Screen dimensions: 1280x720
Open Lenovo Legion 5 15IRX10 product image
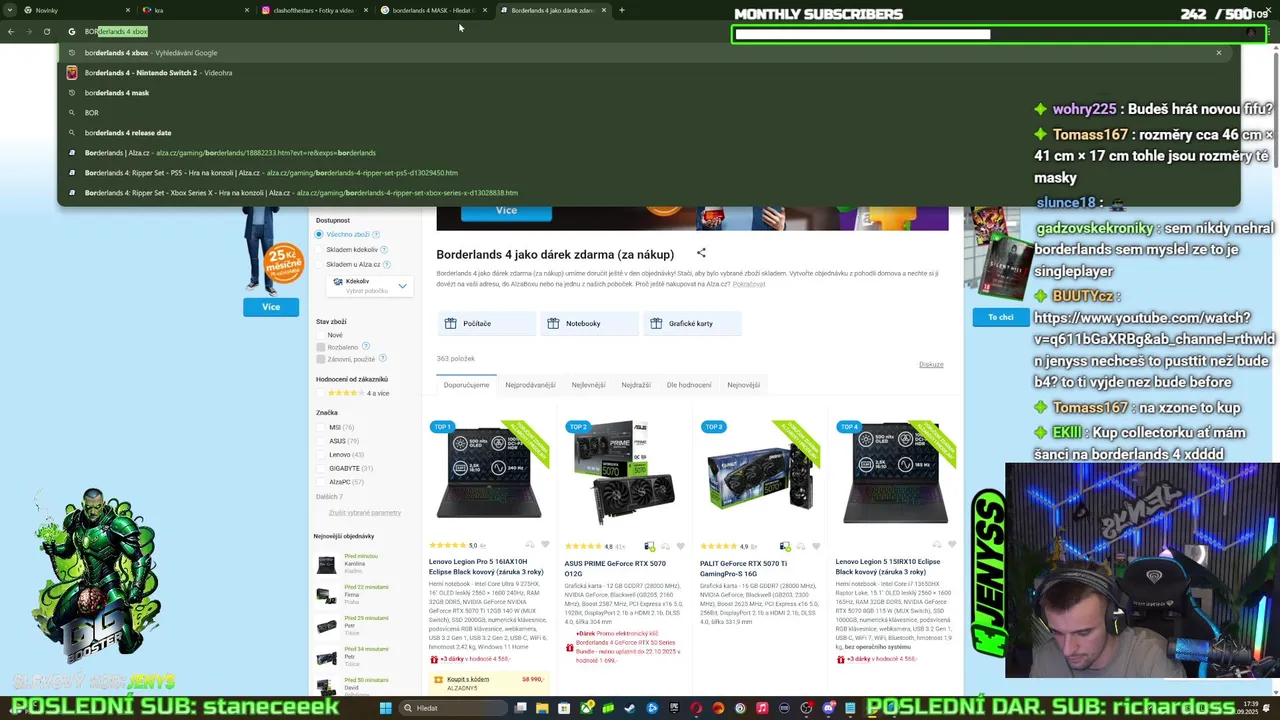click(896, 474)
